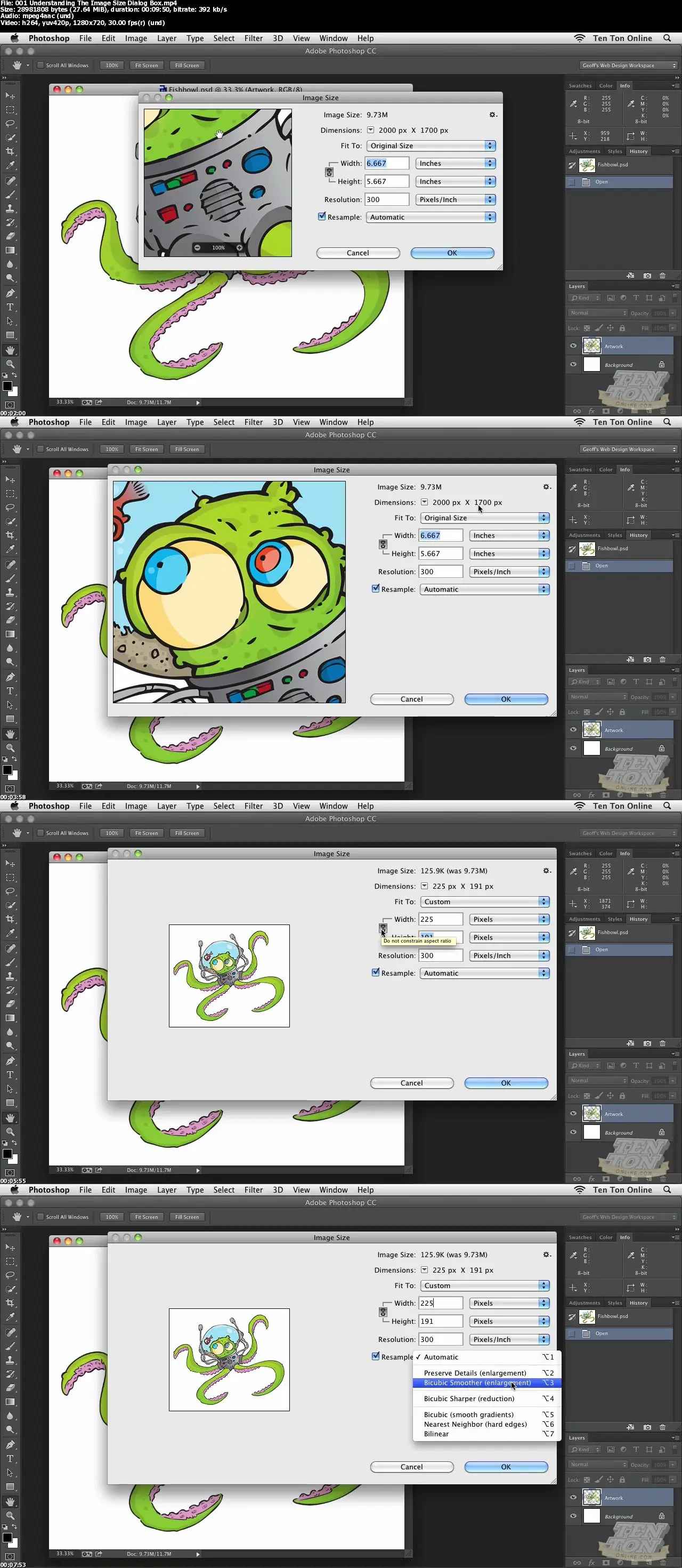Hide the Artwork layer in the alien-face frame

click(573, 730)
